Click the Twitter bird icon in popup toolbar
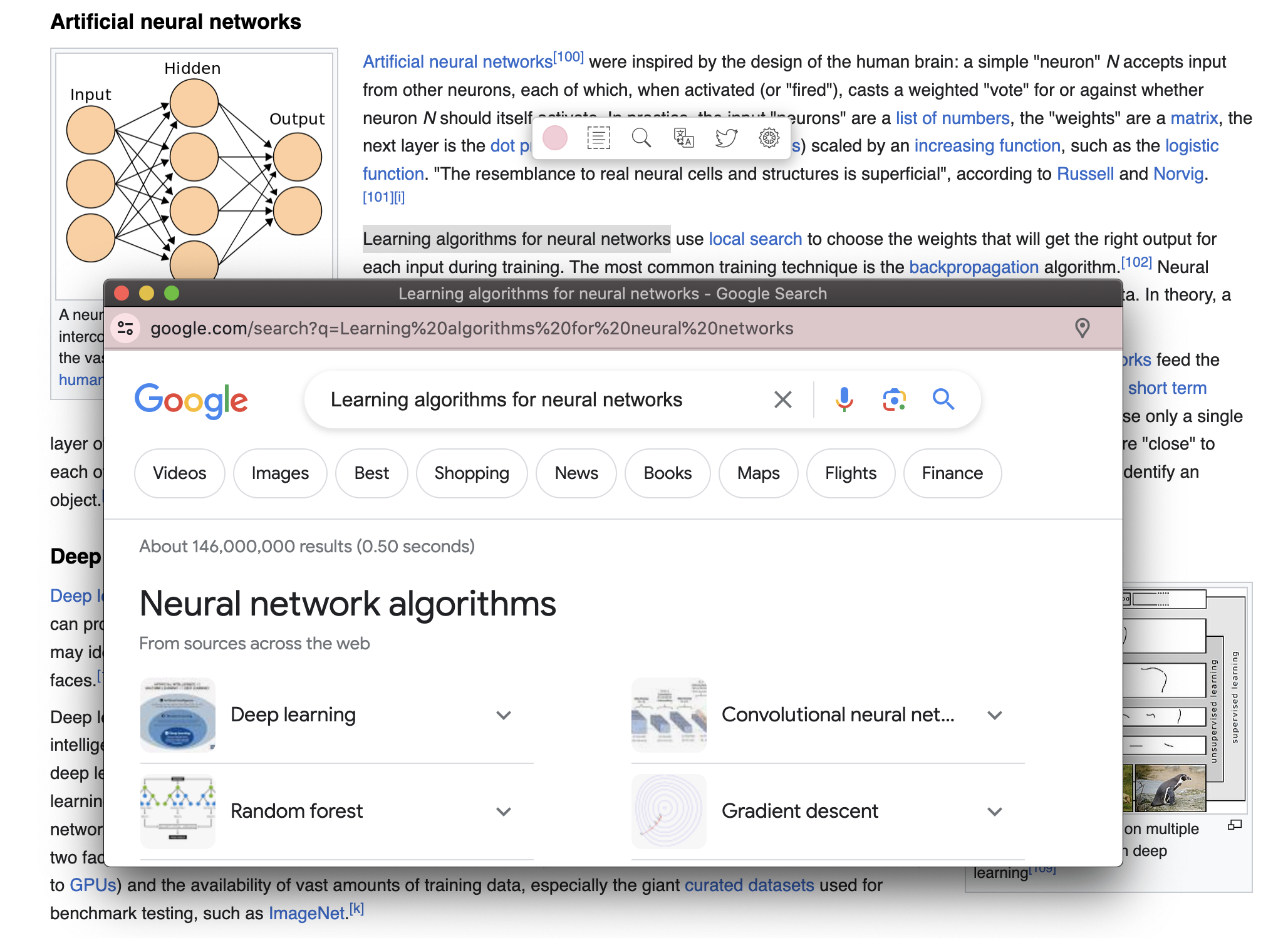1288x938 pixels. click(726, 138)
